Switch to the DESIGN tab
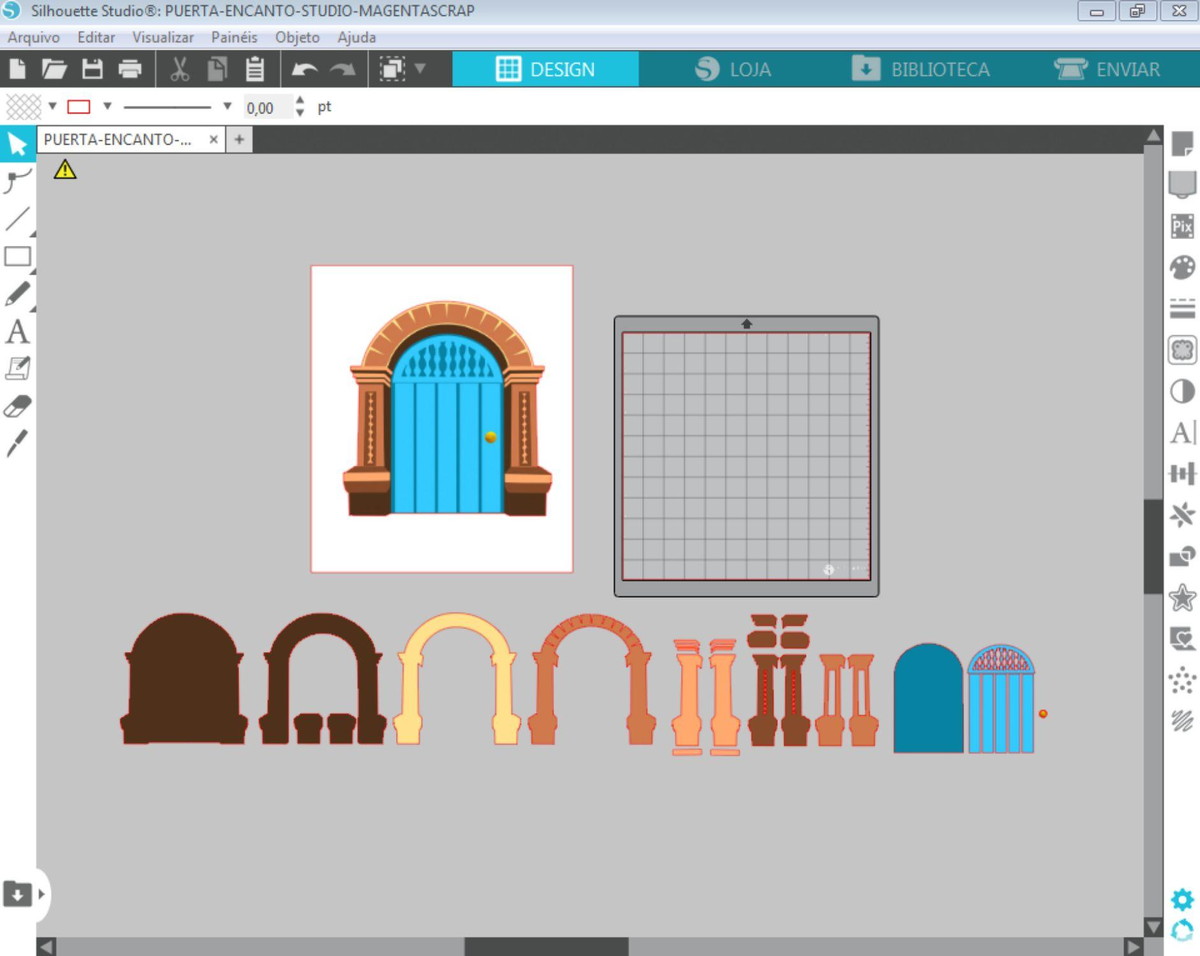The height and width of the screenshot is (956, 1200). click(x=545, y=69)
